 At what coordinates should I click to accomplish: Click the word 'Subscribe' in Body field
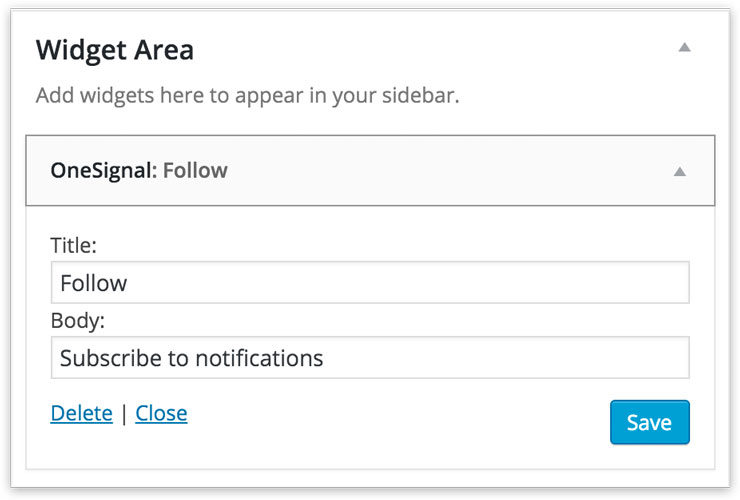tap(103, 358)
